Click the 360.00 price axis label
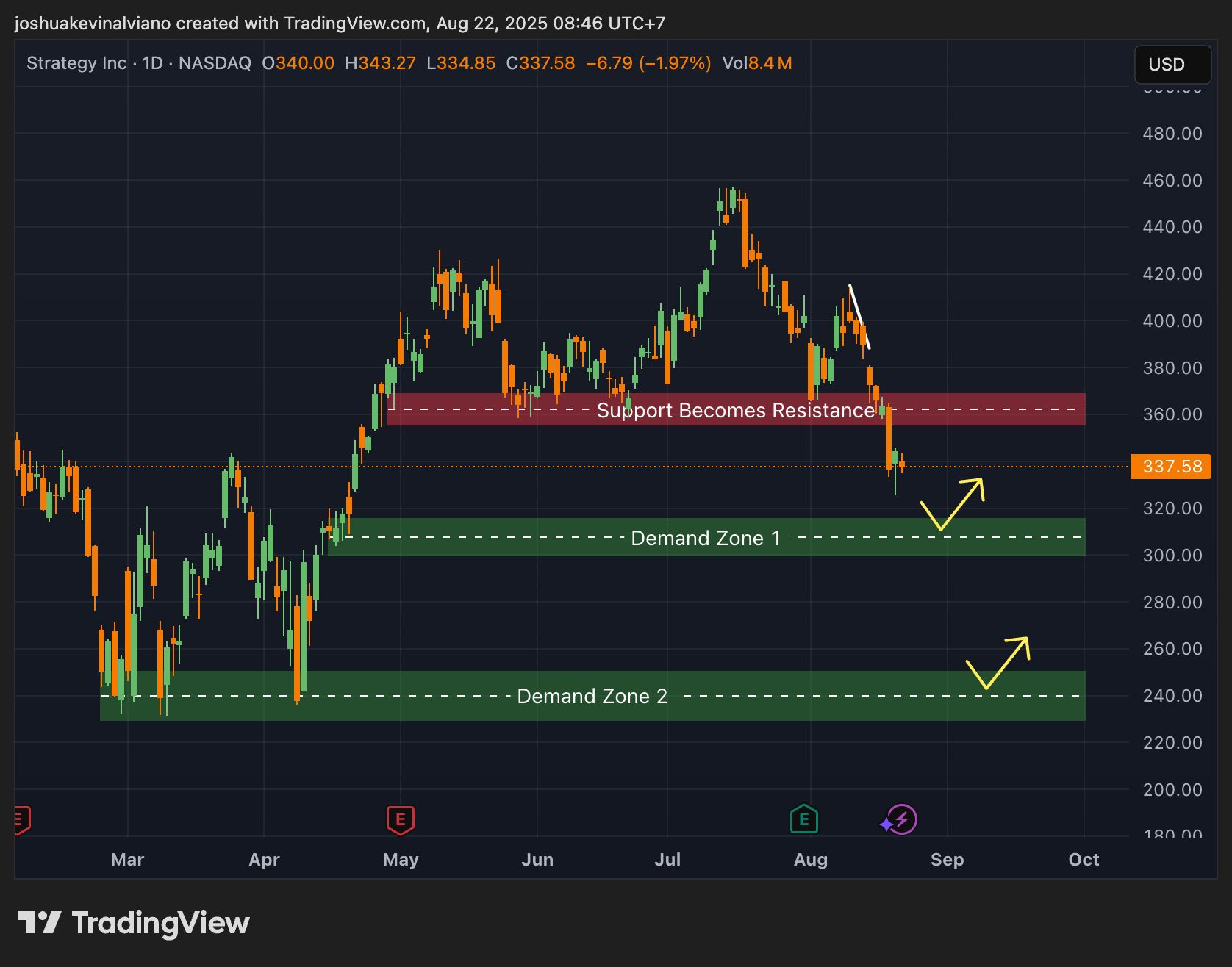The image size is (1232, 967). (1172, 414)
